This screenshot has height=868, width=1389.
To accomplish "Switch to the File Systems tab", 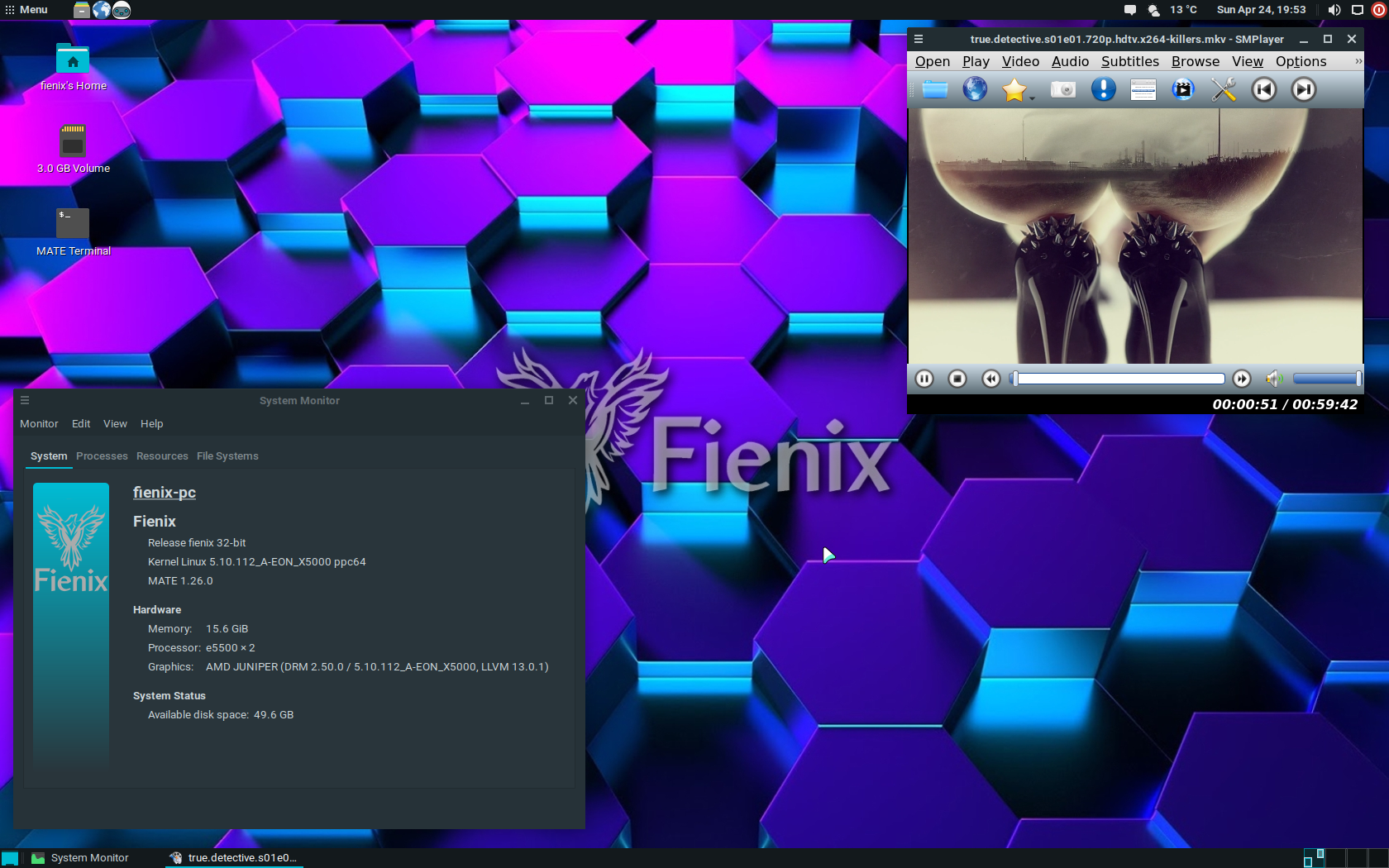I will [227, 456].
